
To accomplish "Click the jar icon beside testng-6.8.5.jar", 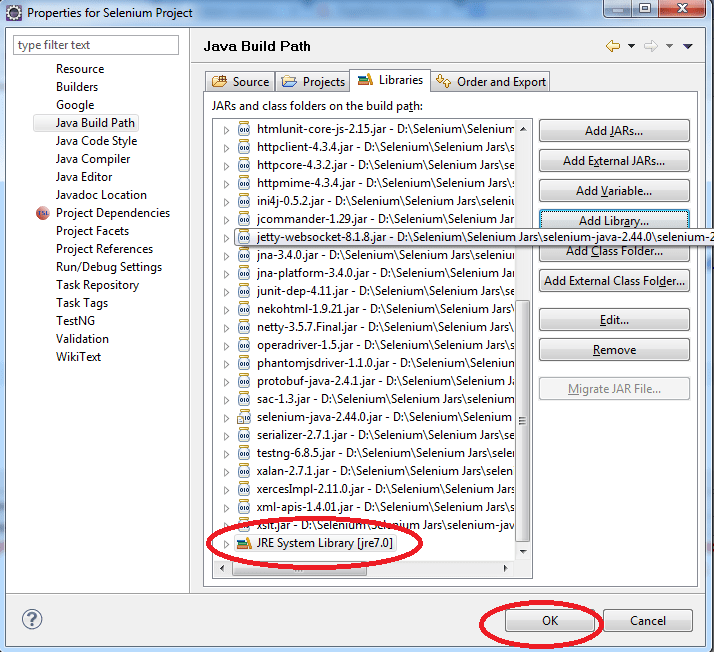I will (x=244, y=453).
